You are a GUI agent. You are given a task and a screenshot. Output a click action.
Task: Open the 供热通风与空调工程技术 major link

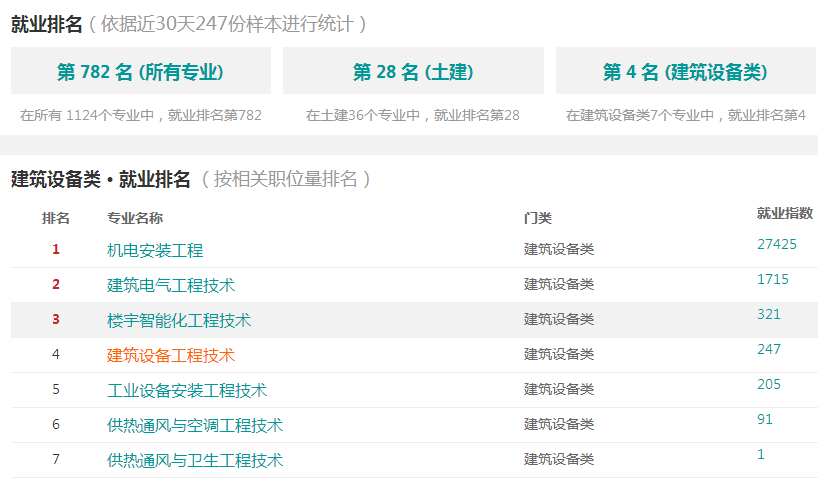[195, 425]
